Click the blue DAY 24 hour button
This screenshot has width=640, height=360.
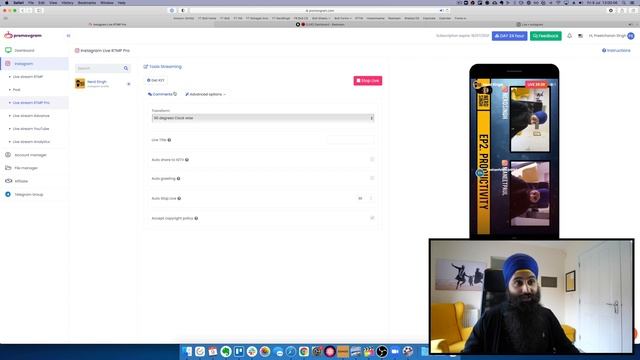509,36
